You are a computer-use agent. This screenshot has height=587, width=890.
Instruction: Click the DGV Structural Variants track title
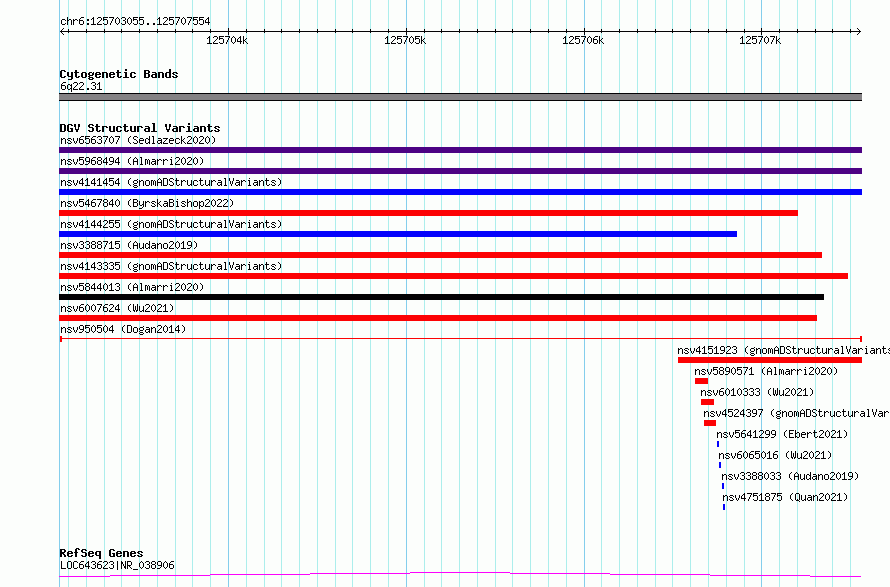pyautogui.click(x=140, y=128)
